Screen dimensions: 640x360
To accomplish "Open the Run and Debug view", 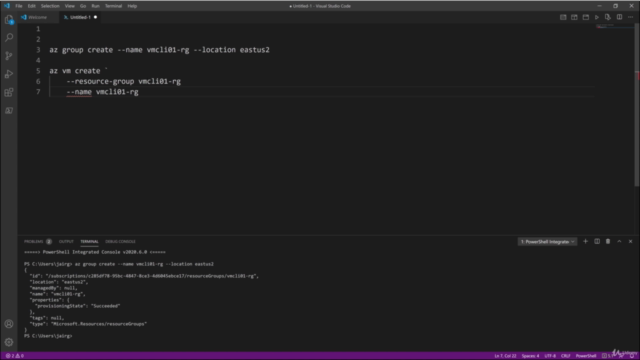I will (x=9, y=74).
